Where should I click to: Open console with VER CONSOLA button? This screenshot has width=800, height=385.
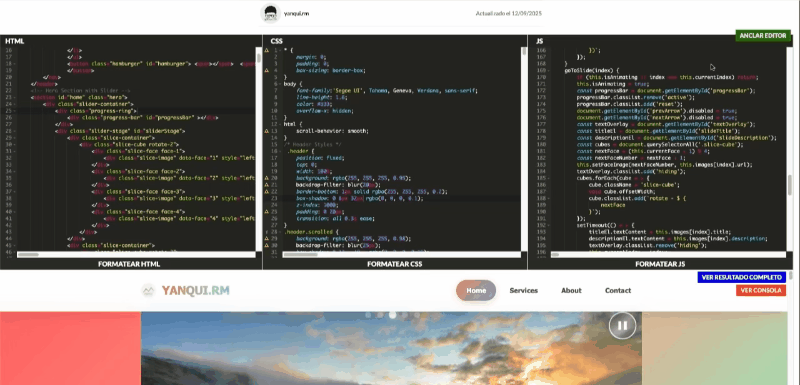click(x=761, y=291)
